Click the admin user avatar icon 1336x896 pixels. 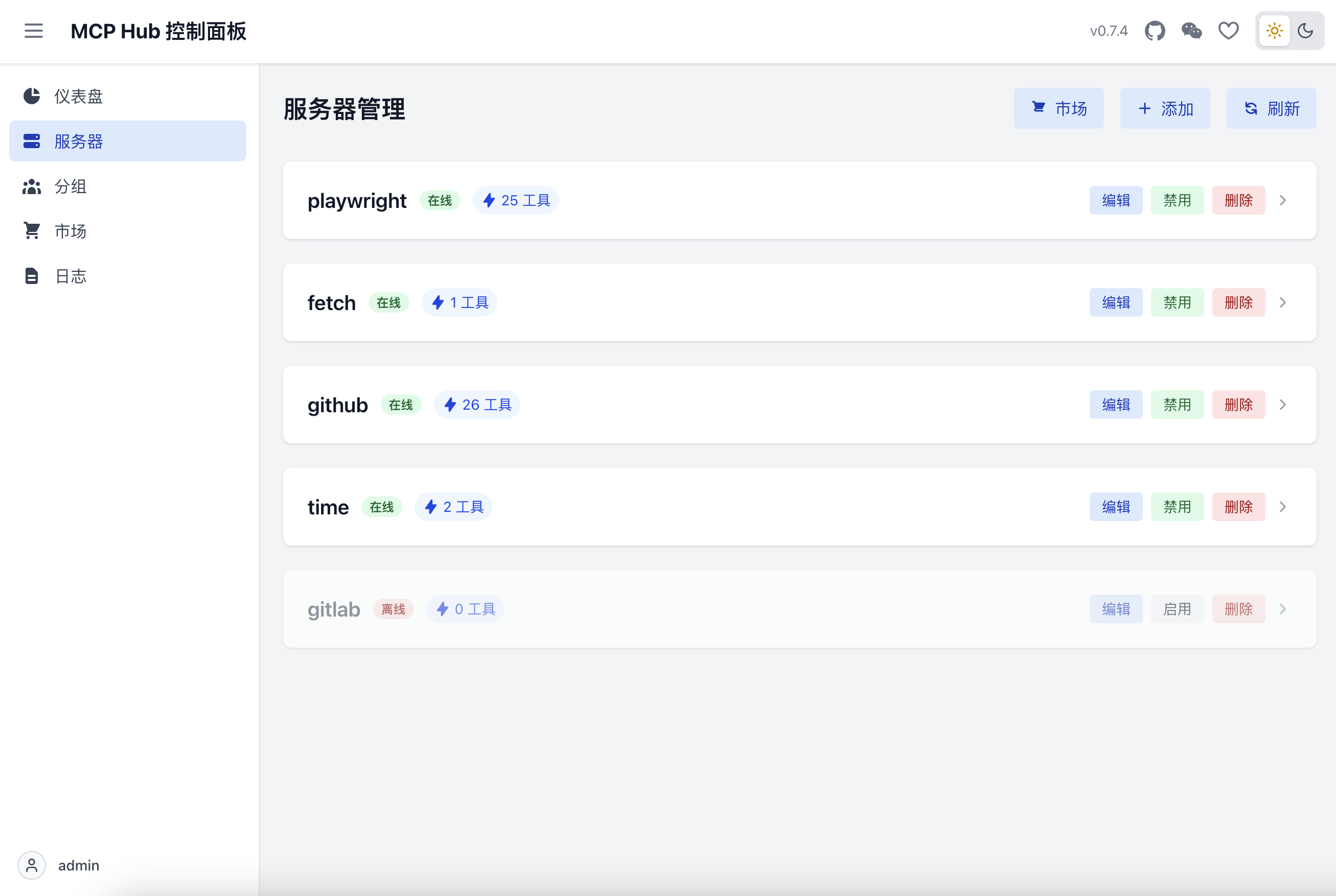(32, 865)
